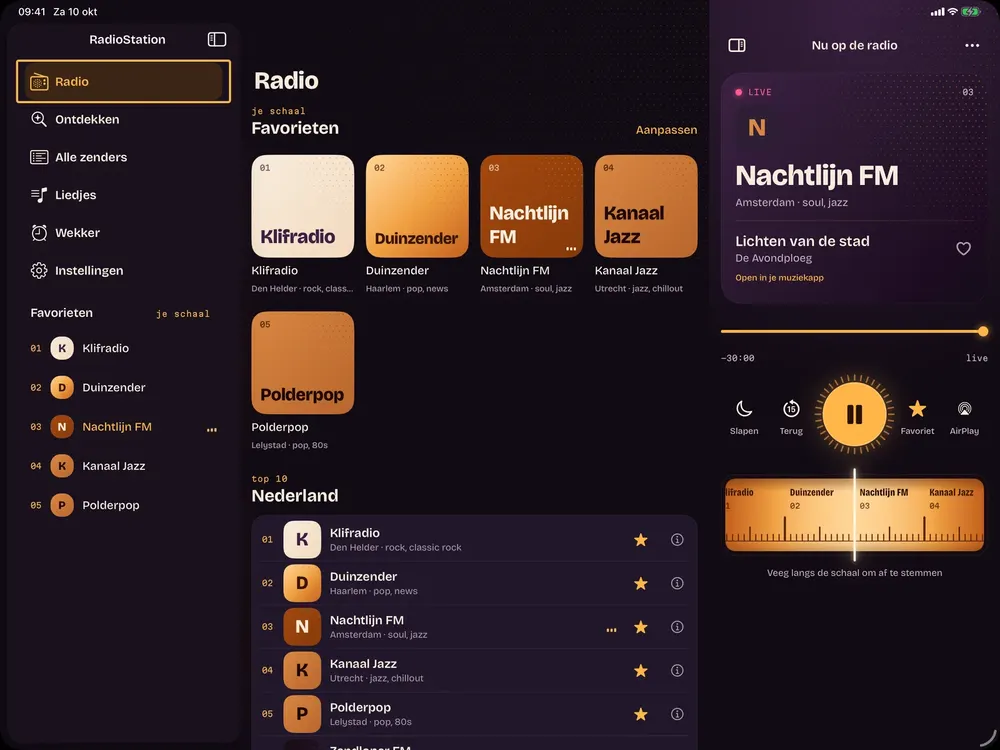Tune to Duinzender on the dial scale
Viewport: 1000px width, 750px height.
pyautogui.click(x=811, y=499)
